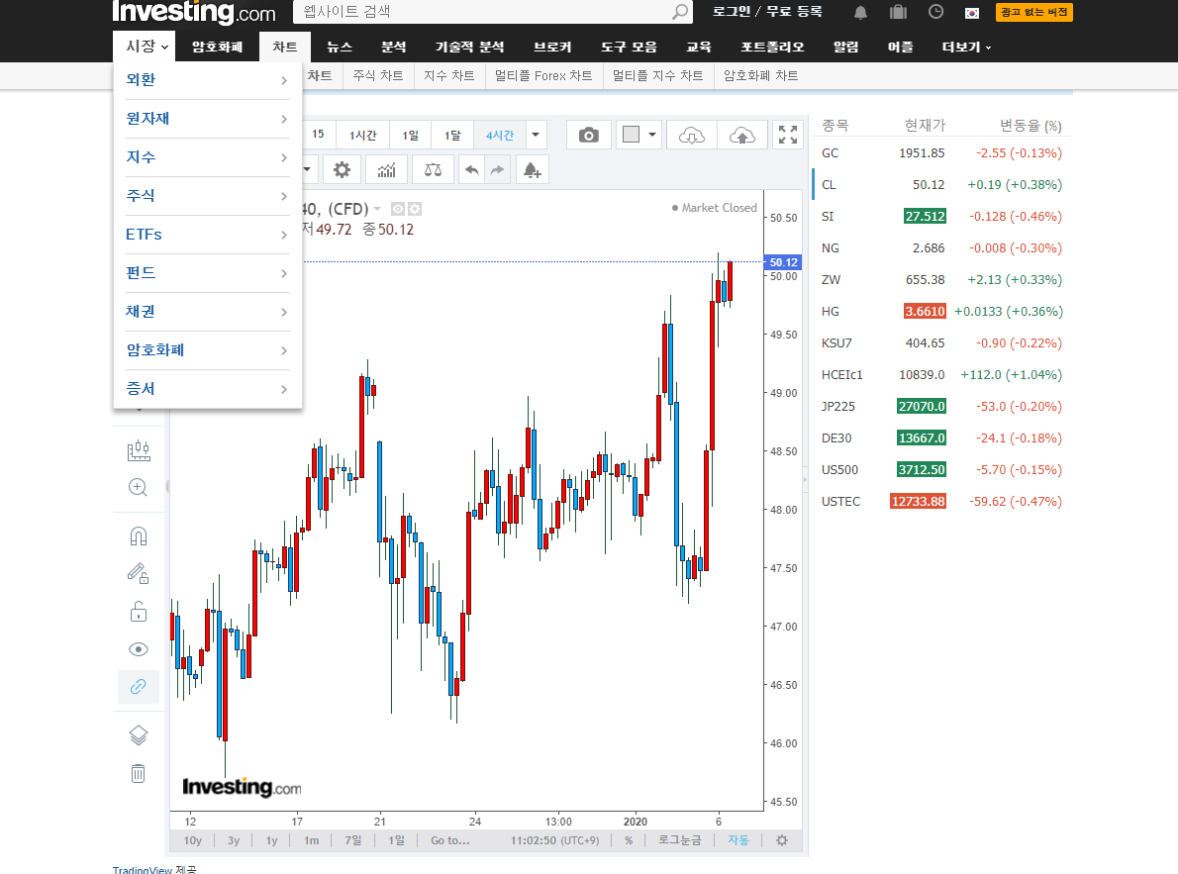Viewport: 1178px width, 874px height.
Task: Toggle percentage scale button
Action: pos(629,840)
